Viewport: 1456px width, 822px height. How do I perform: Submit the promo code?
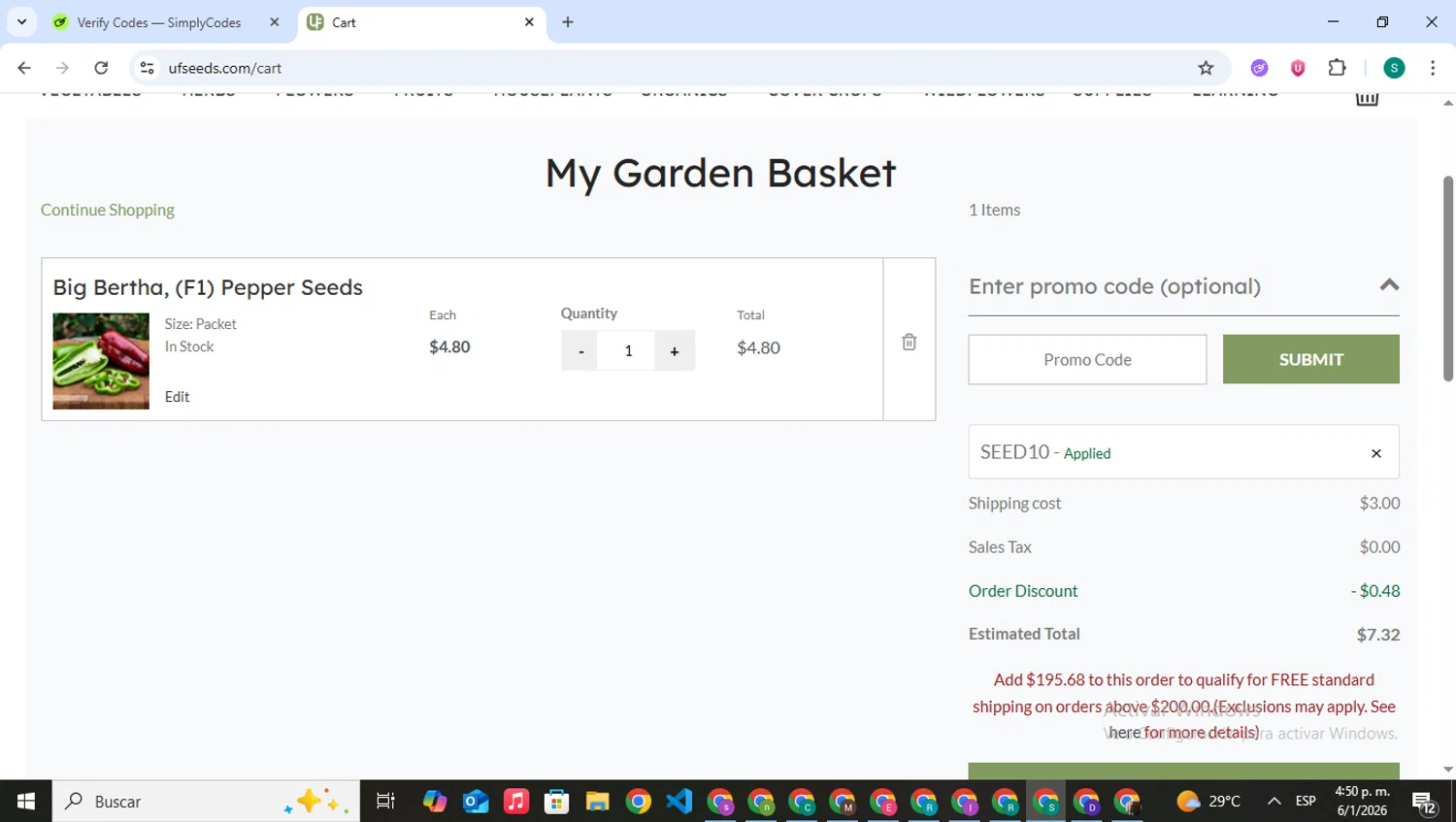(x=1310, y=359)
